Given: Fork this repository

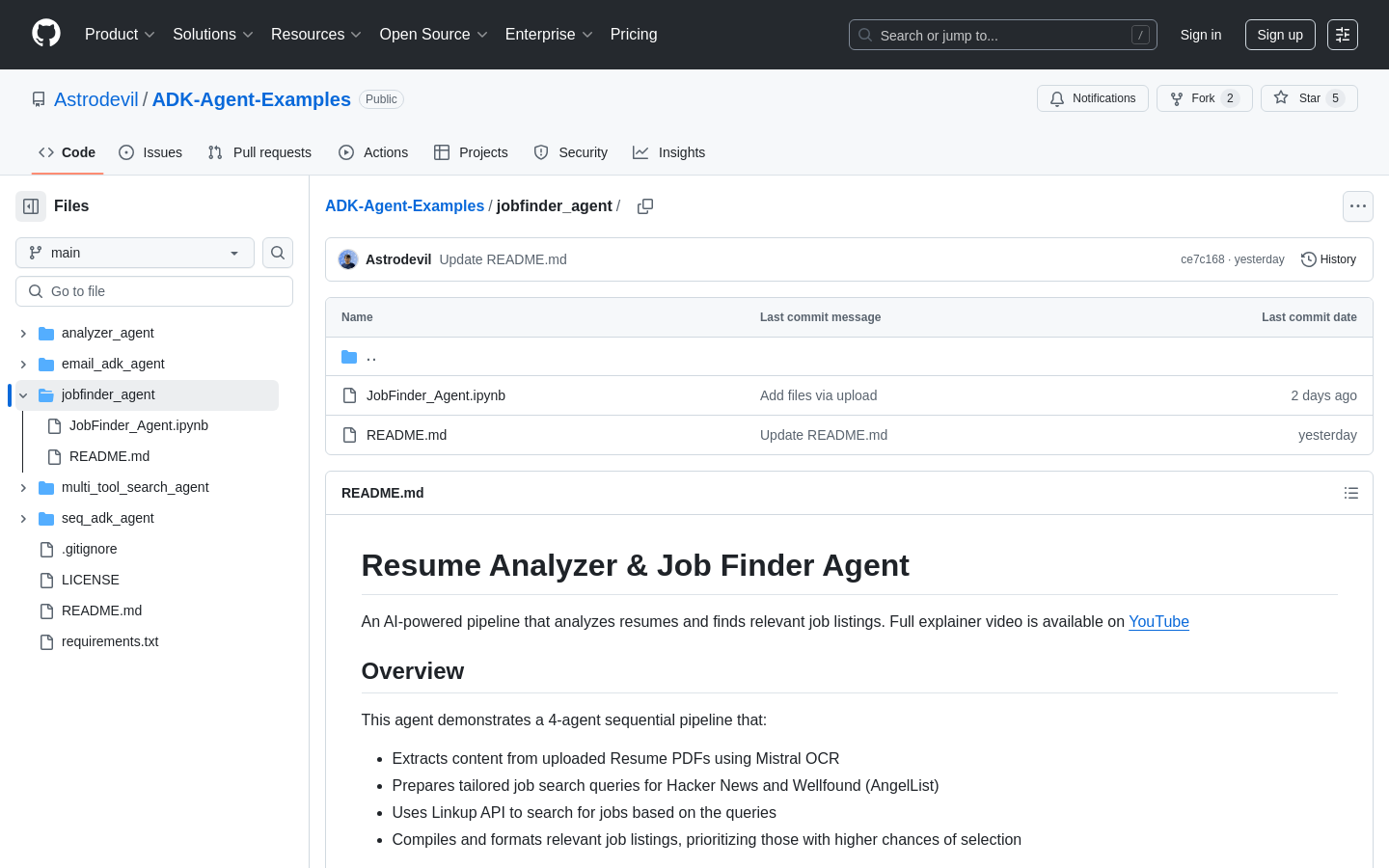Looking at the screenshot, I should tap(1204, 98).
